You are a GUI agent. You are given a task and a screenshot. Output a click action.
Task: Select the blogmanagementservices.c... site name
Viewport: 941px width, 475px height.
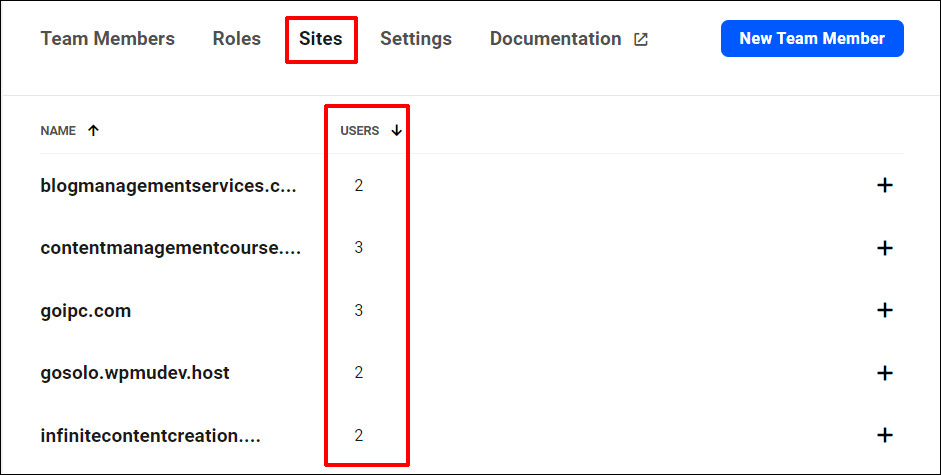pos(169,186)
